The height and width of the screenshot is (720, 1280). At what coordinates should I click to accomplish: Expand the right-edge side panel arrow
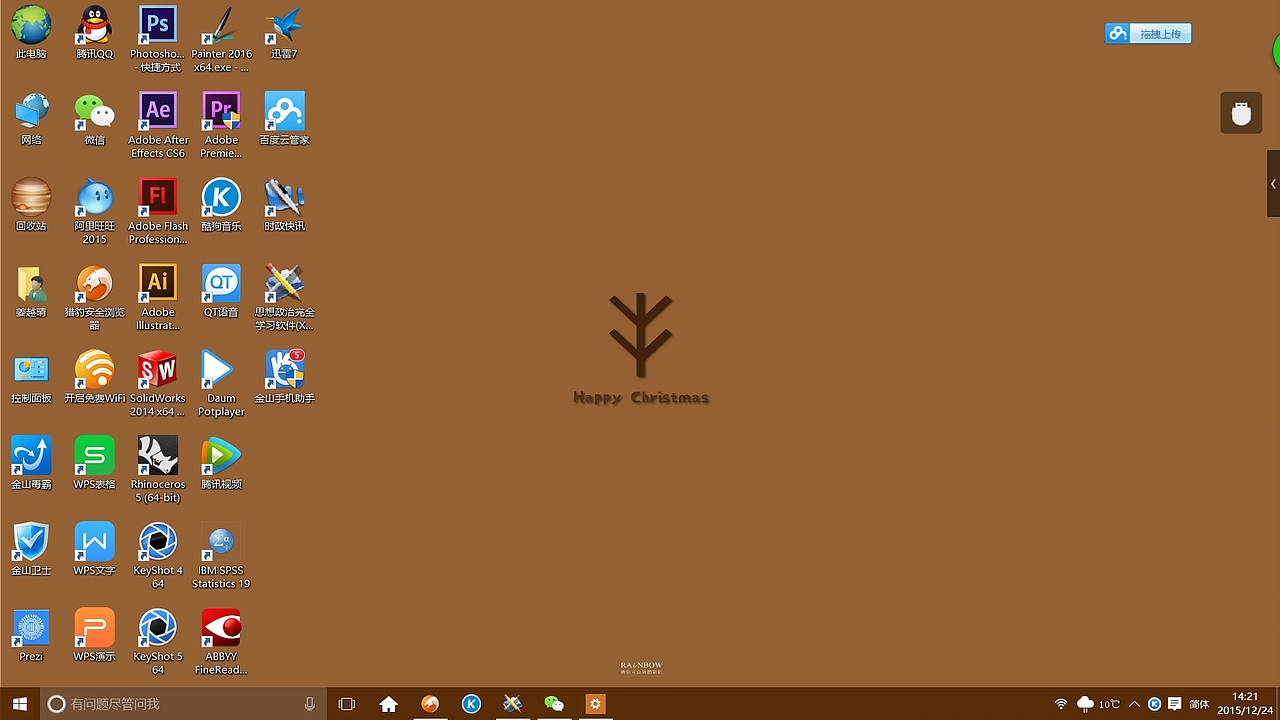click(1274, 184)
